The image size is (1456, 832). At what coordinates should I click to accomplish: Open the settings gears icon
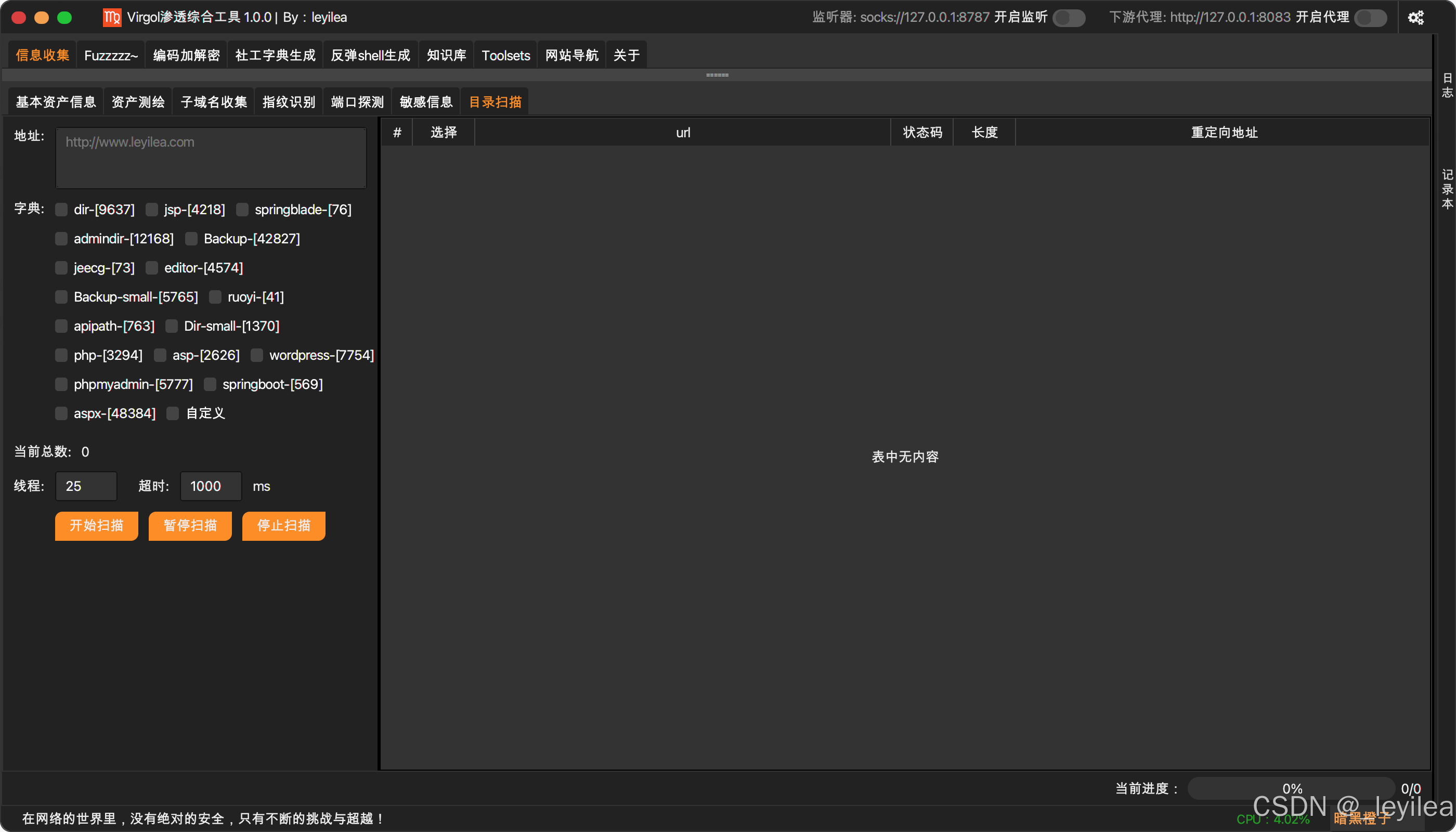(1415, 18)
